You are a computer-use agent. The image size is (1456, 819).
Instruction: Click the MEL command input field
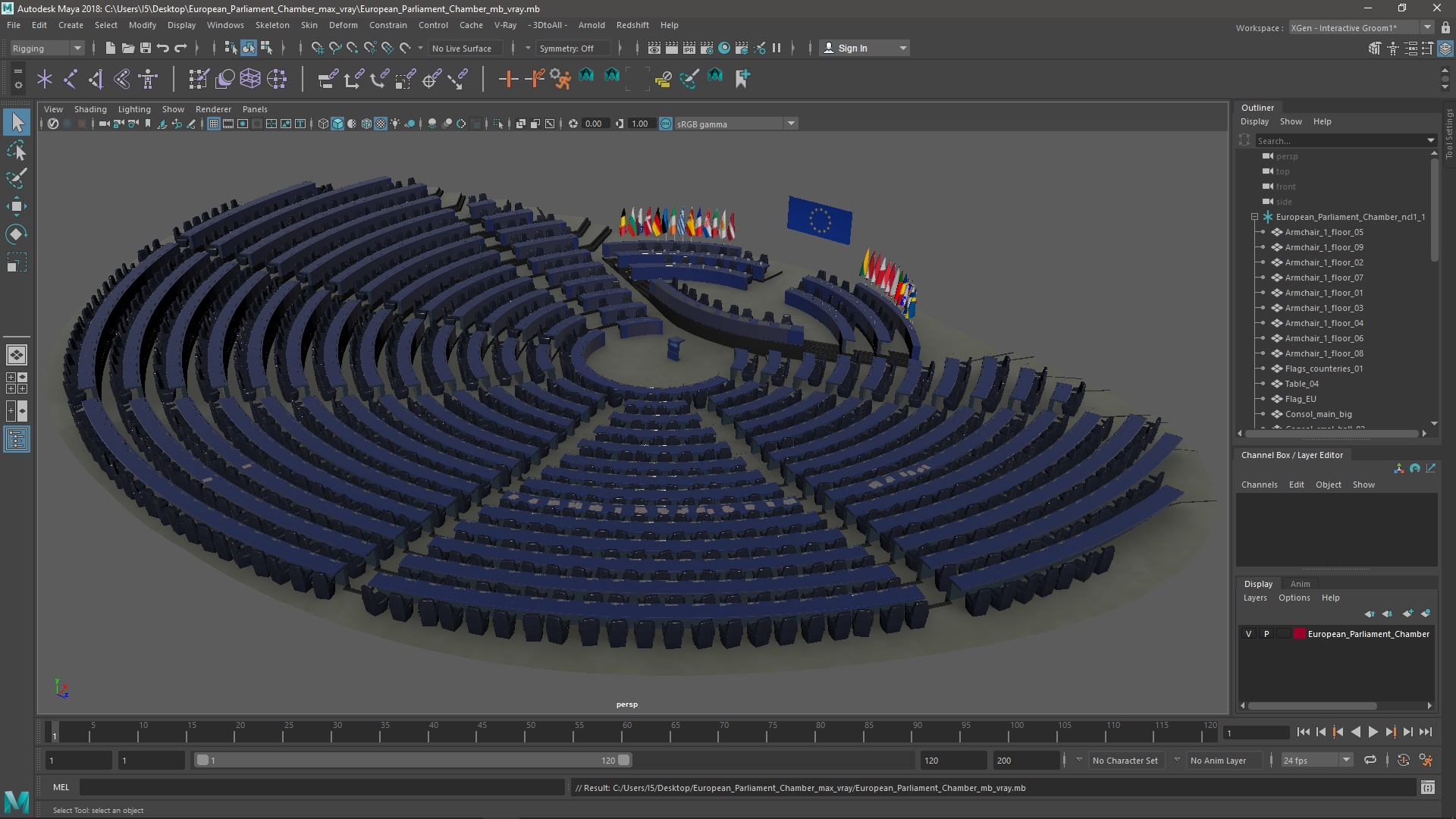(322, 787)
